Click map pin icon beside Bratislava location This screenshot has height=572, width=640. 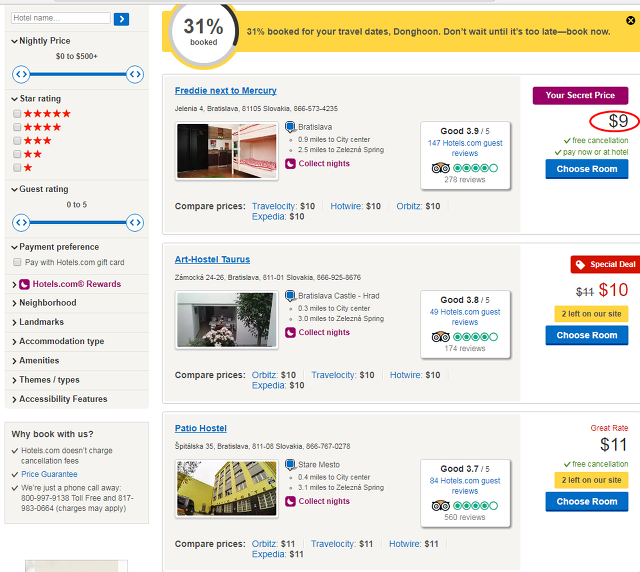coord(290,127)
